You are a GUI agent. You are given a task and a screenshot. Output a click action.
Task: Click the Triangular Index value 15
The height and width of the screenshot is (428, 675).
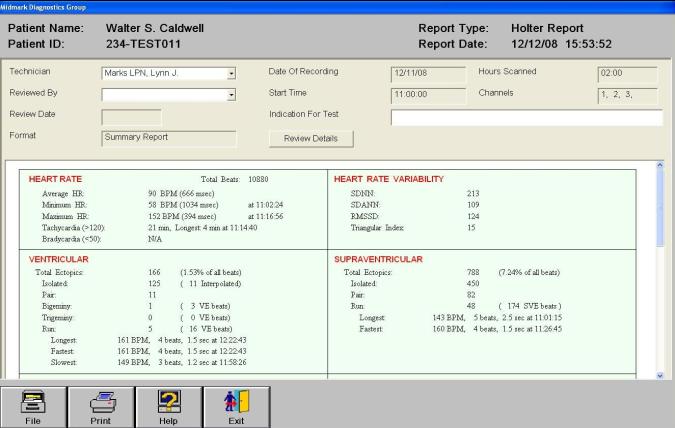[471, 227]
